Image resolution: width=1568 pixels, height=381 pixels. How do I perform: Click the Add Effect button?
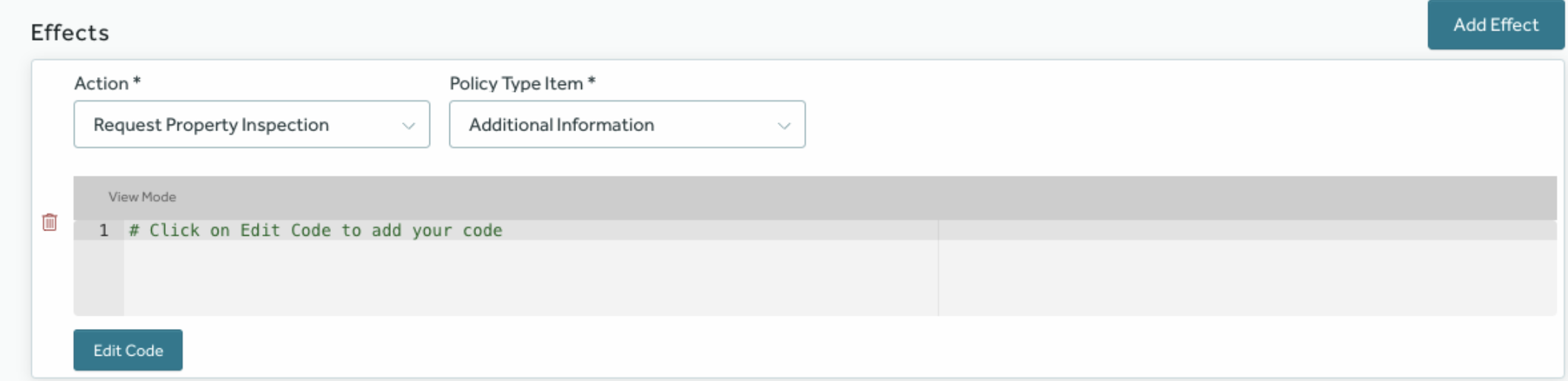click(x=1495, y=25)
